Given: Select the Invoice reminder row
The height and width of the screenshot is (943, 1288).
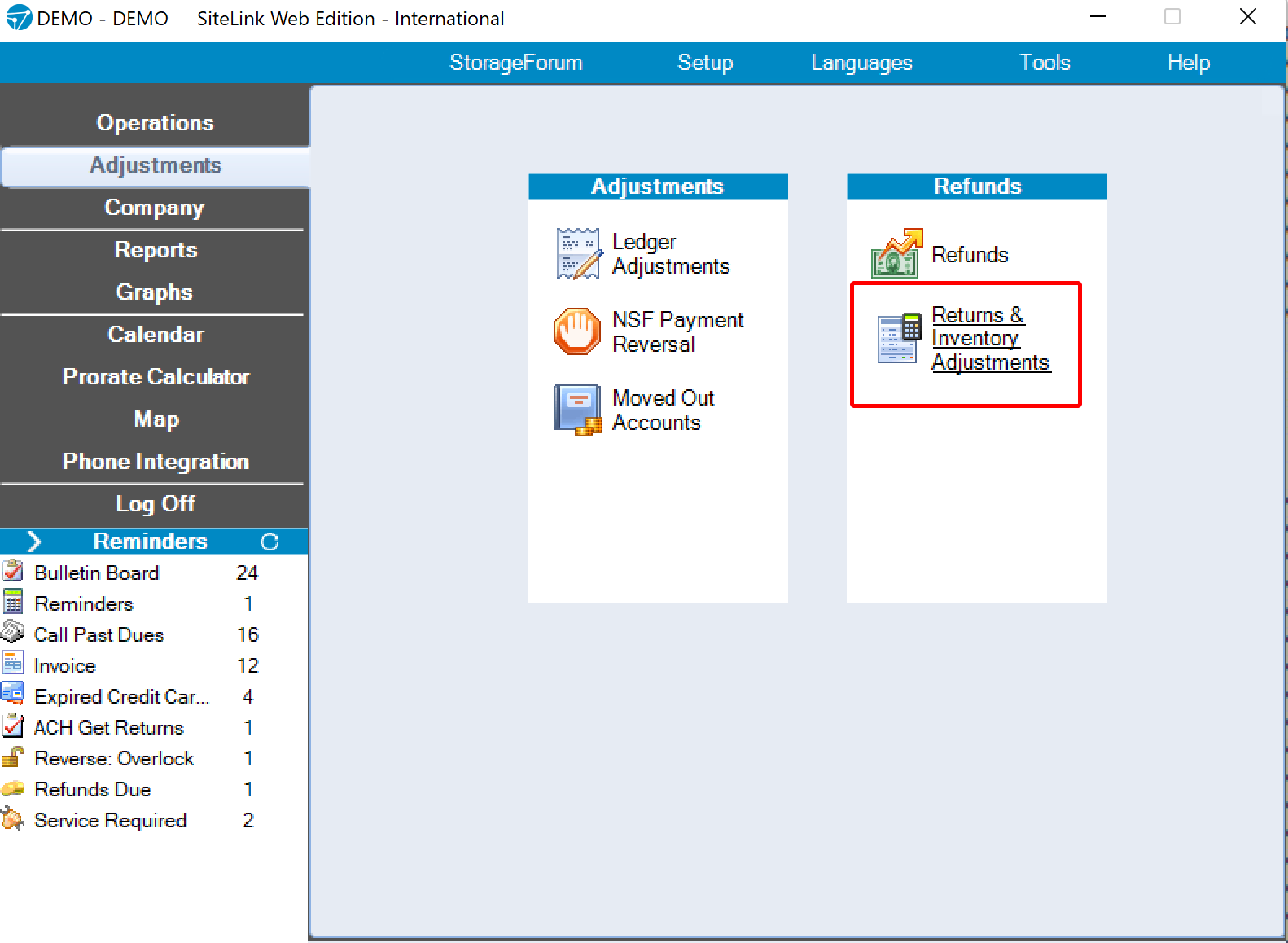Looking at the screenshot, I should point(154,665).
